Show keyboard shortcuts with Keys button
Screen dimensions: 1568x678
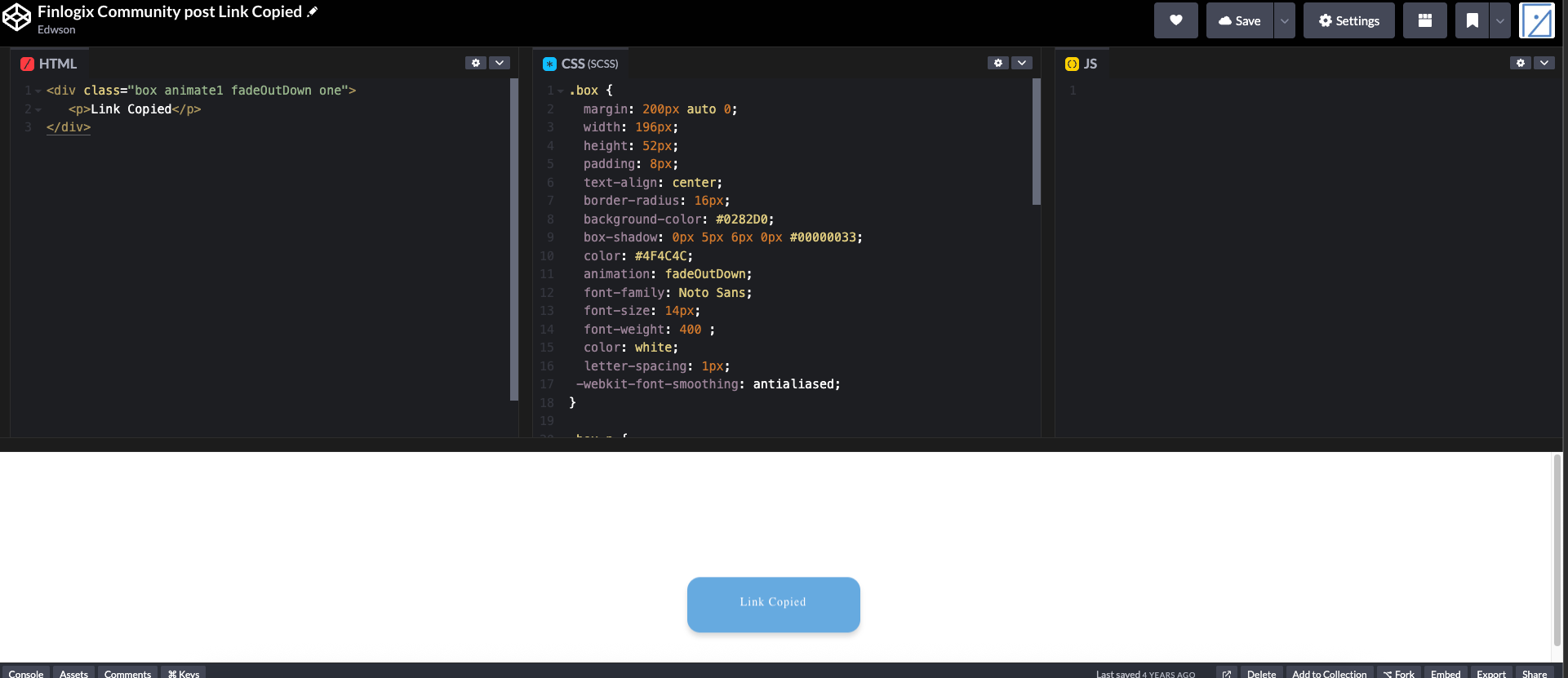pos(184,673)
